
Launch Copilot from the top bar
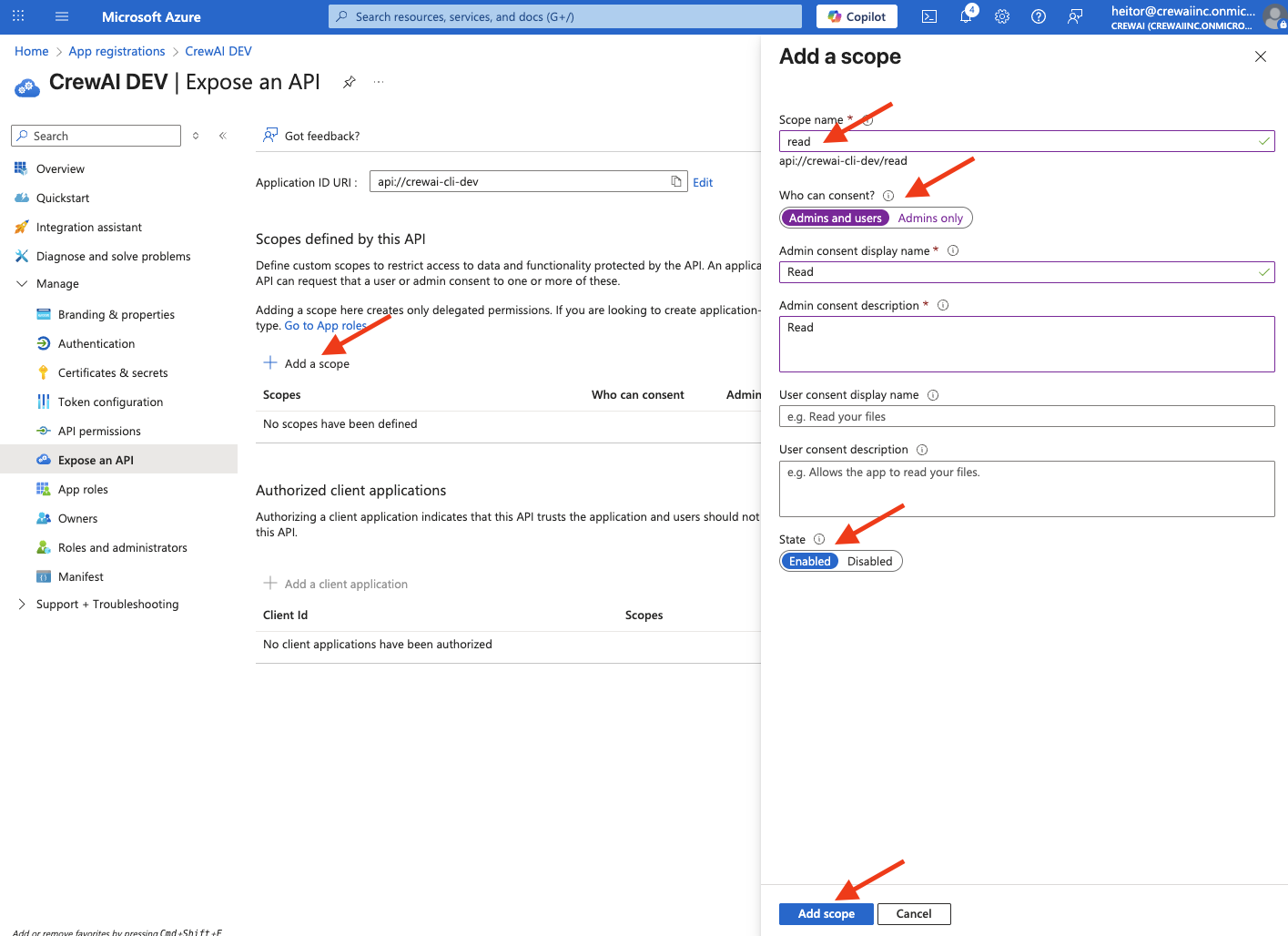tap(856, 16)
